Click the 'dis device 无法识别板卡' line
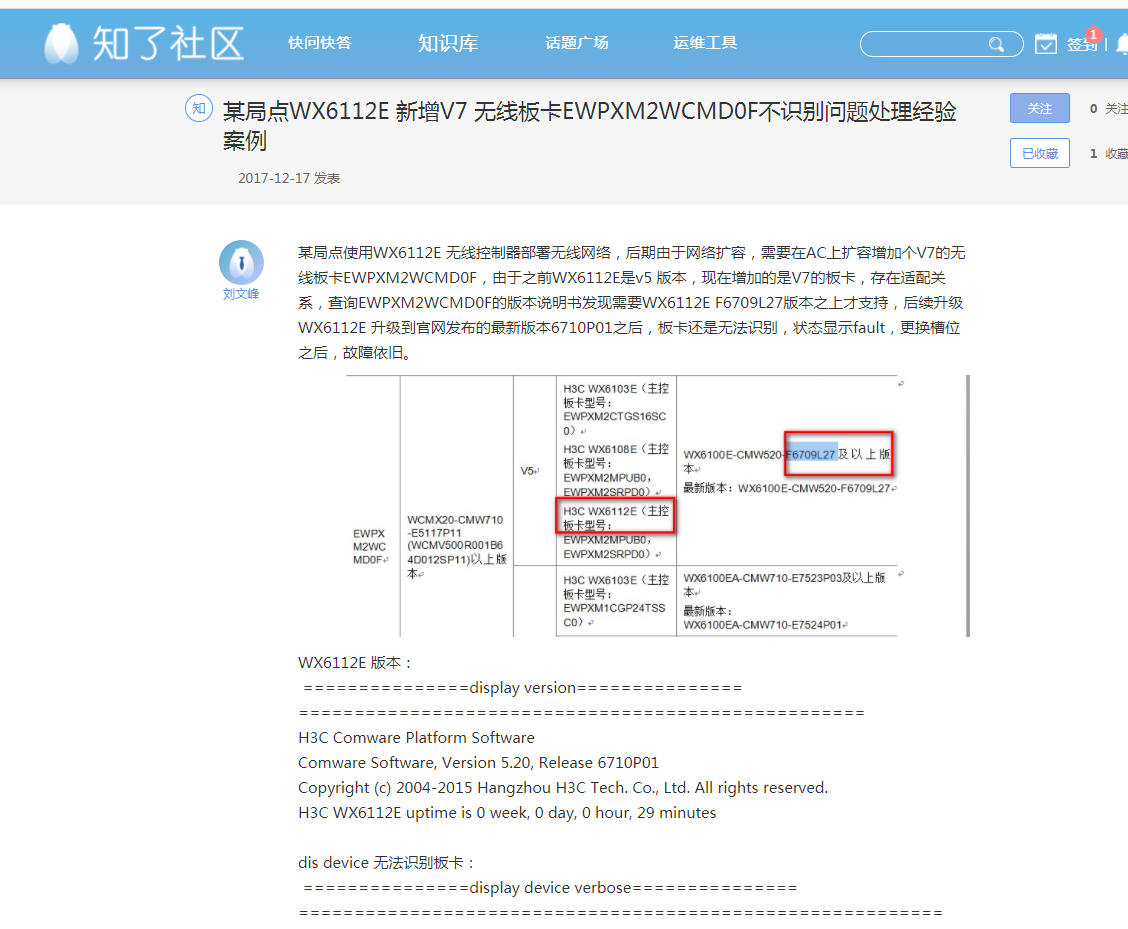Screen dimensions: 1128x929 pyautogui.click(x=387, y=863)
